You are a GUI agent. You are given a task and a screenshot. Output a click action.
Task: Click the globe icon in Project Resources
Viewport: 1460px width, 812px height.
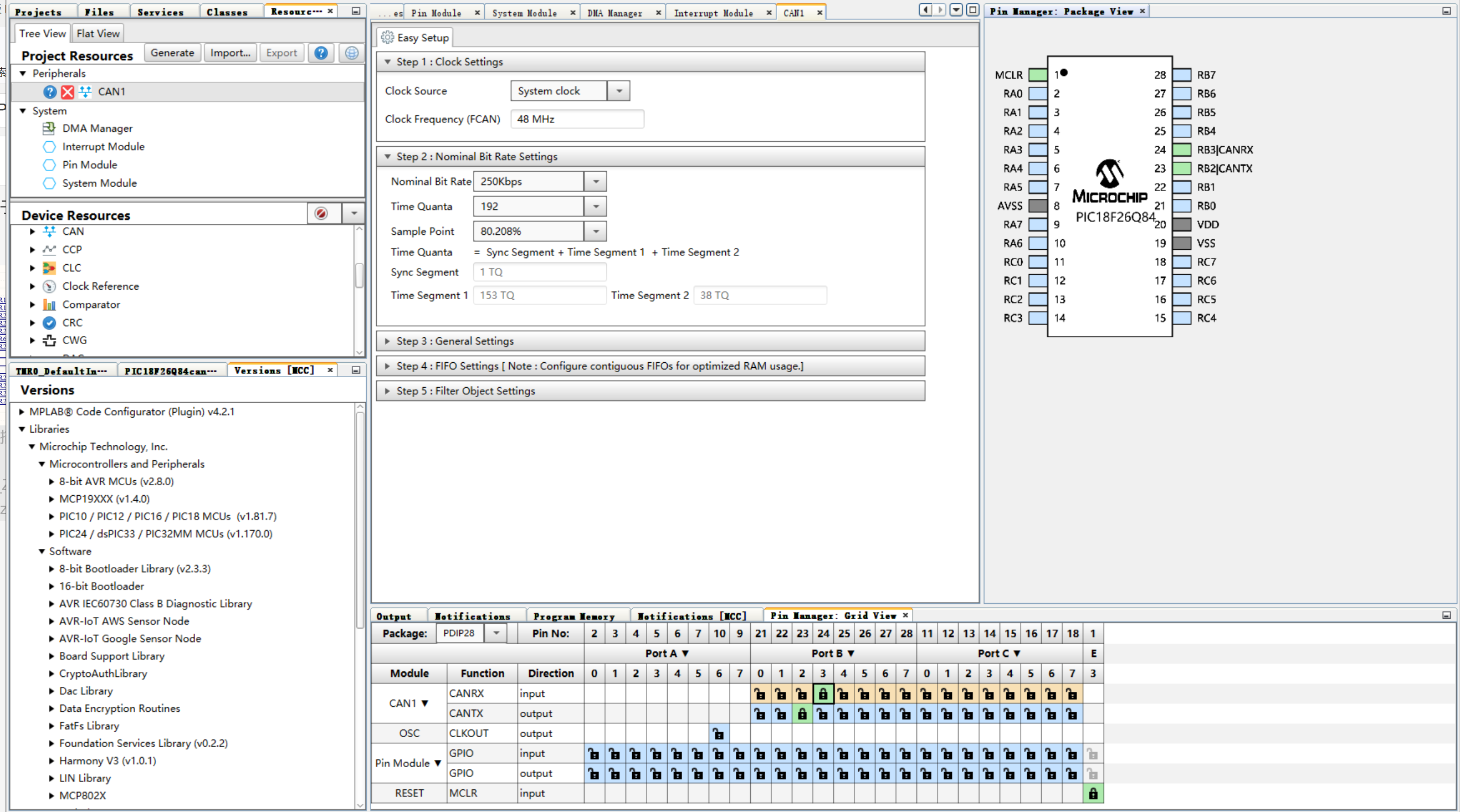(351, 53)
